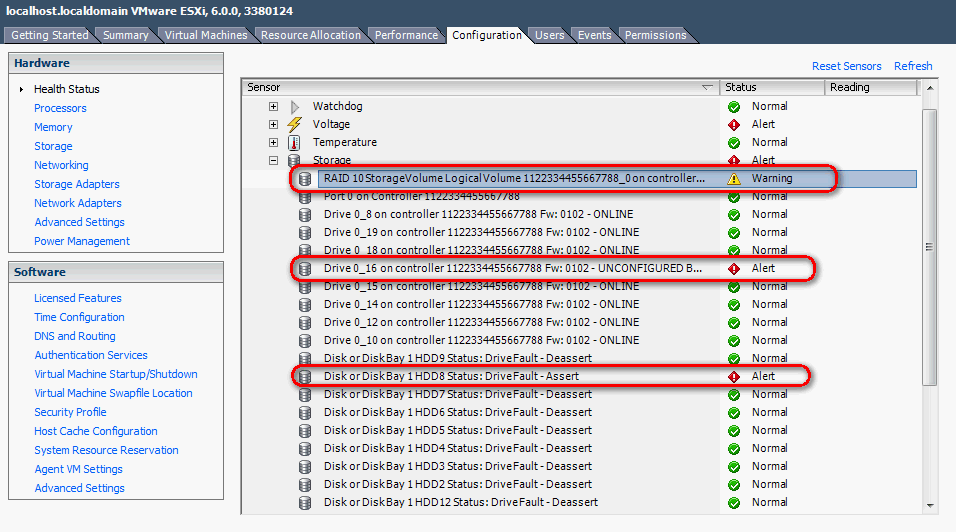Click the Reset Sensors link
Screen dimensions: 956x532
pos(846,66)
